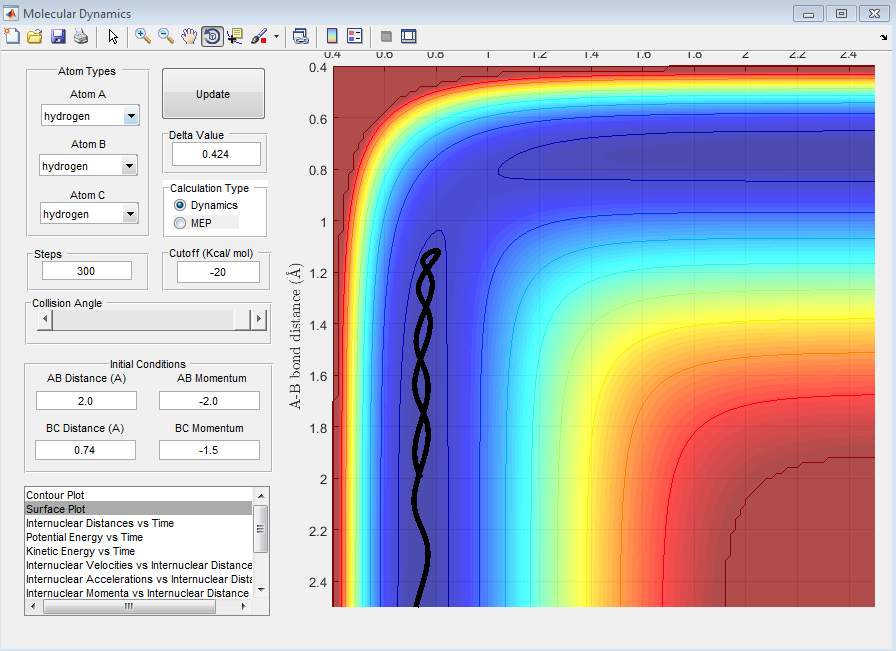Select the Dynamics calculation type
Image resolution: width=896 pixels, height=651 pixels.
point(181,205)
